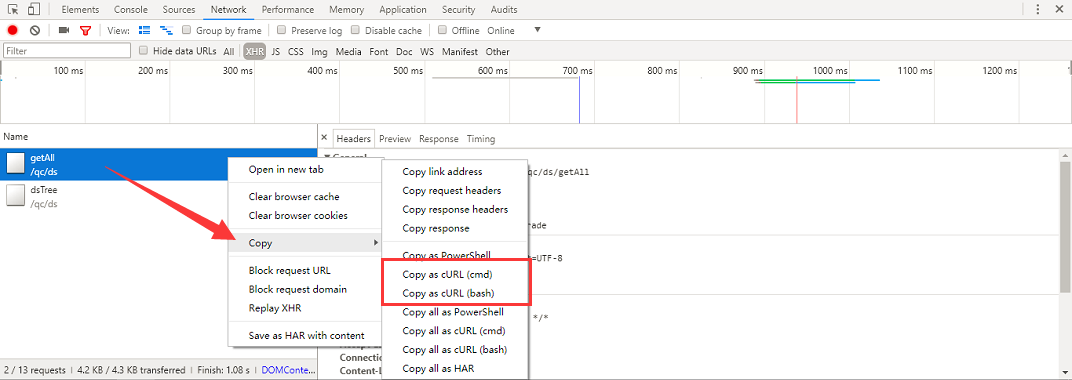Click into the Filter text field
This screenshot has width=1072, height=380.
(67, 51)
